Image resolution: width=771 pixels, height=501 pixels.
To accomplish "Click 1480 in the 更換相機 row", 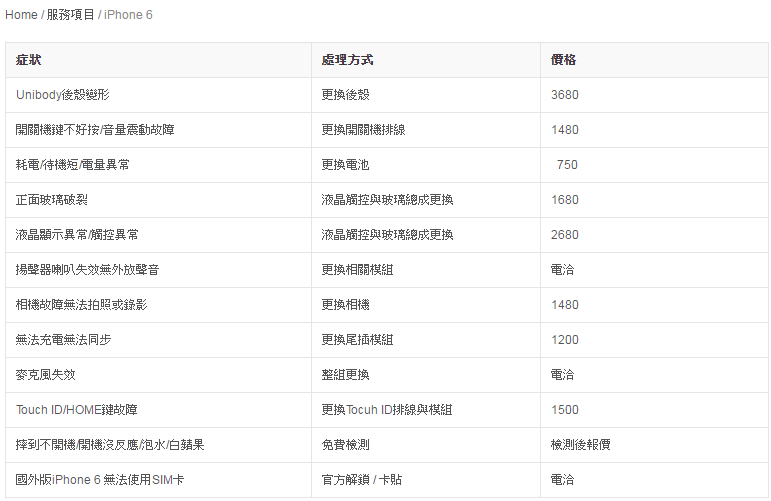I will [x=564, y=304].
